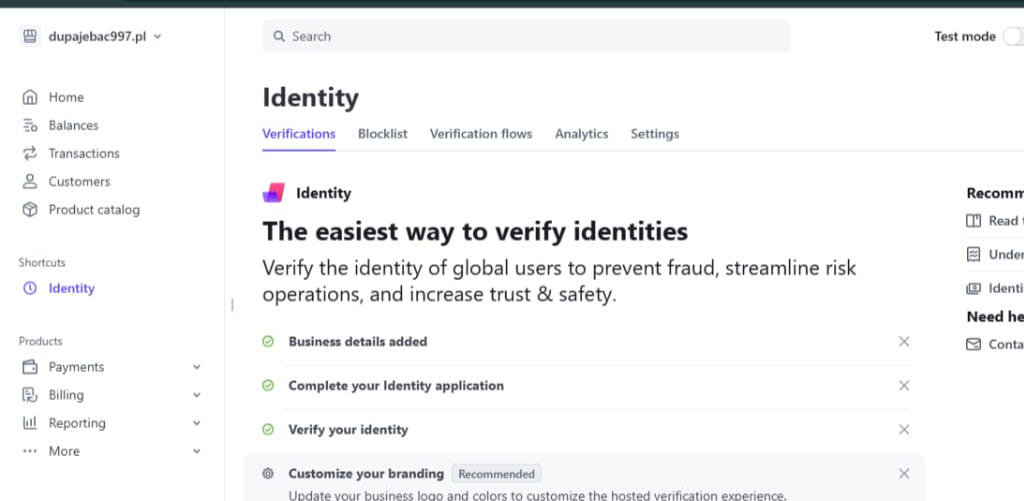Click the icon beside the Identi... link

point(974,288)
